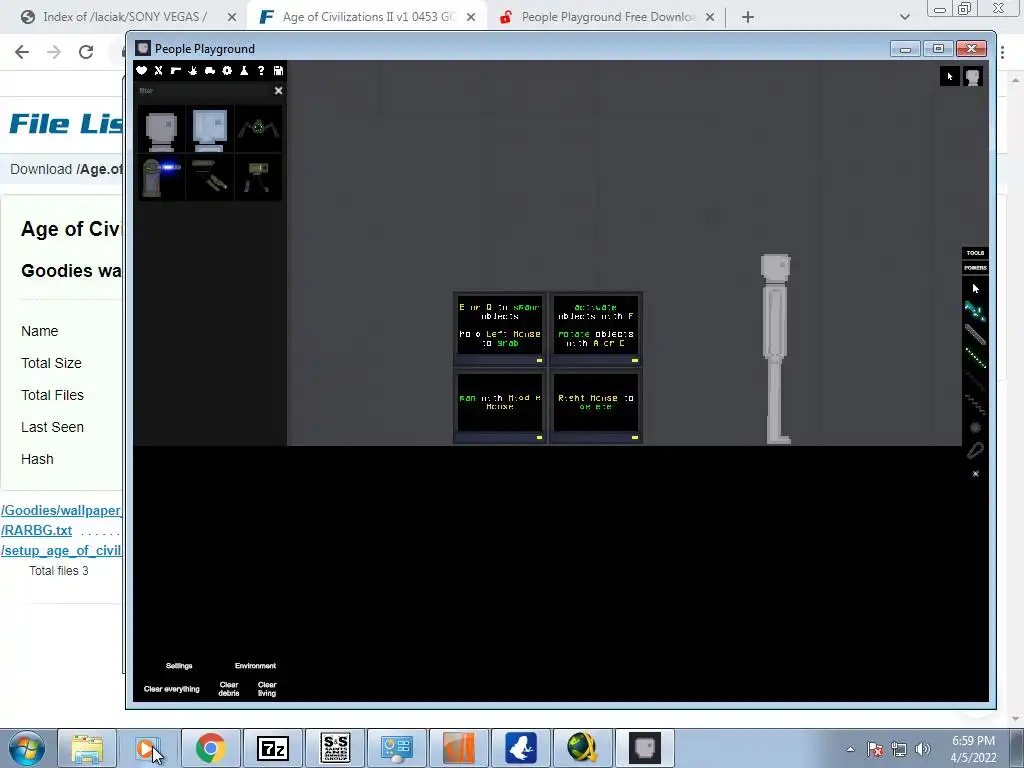The width and height of the screenshot is (1024, 768).
Task: Open the firearms gun category
Action: pos(176,71)
